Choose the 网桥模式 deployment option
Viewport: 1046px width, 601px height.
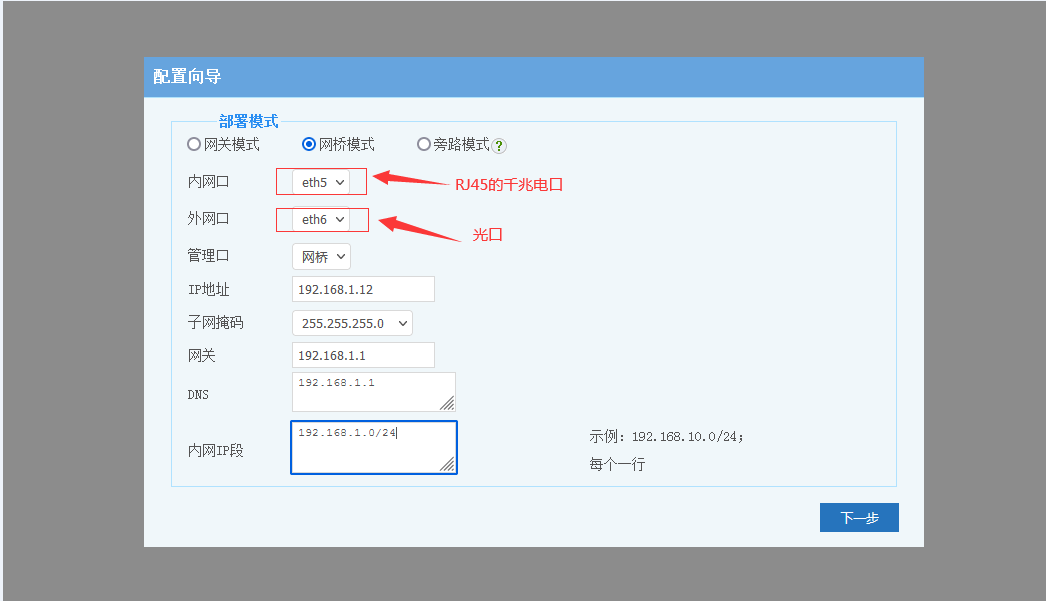(309, 144)
